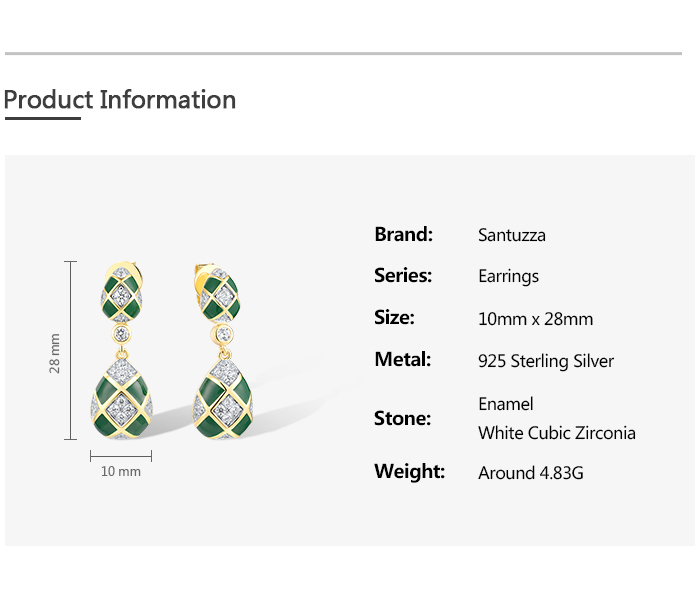700x596 pixels.
Task: Click the Santuzza brand name
Action: [512, 236]
